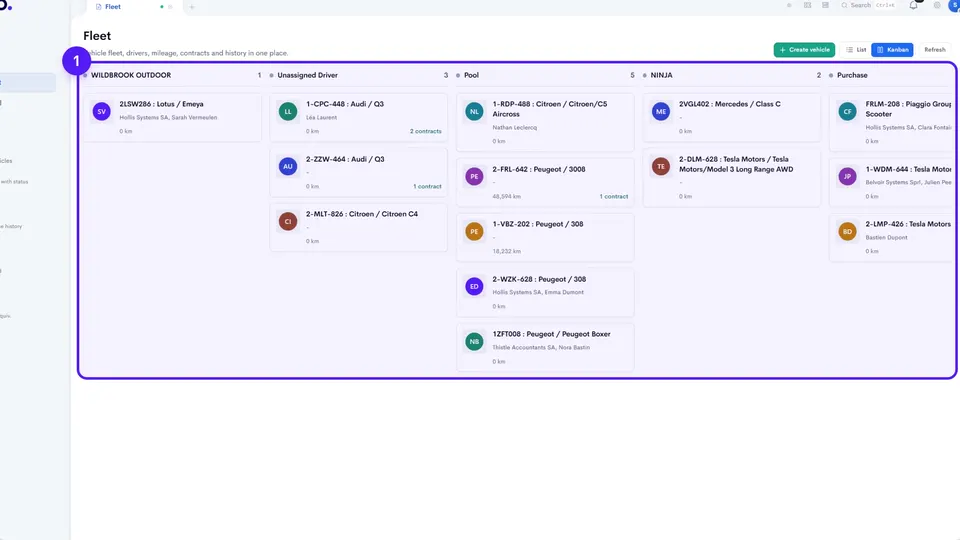Click the BD avatar on card 2-LMP-426
Viewport: 960px width, 540px height.
point(847,231)
